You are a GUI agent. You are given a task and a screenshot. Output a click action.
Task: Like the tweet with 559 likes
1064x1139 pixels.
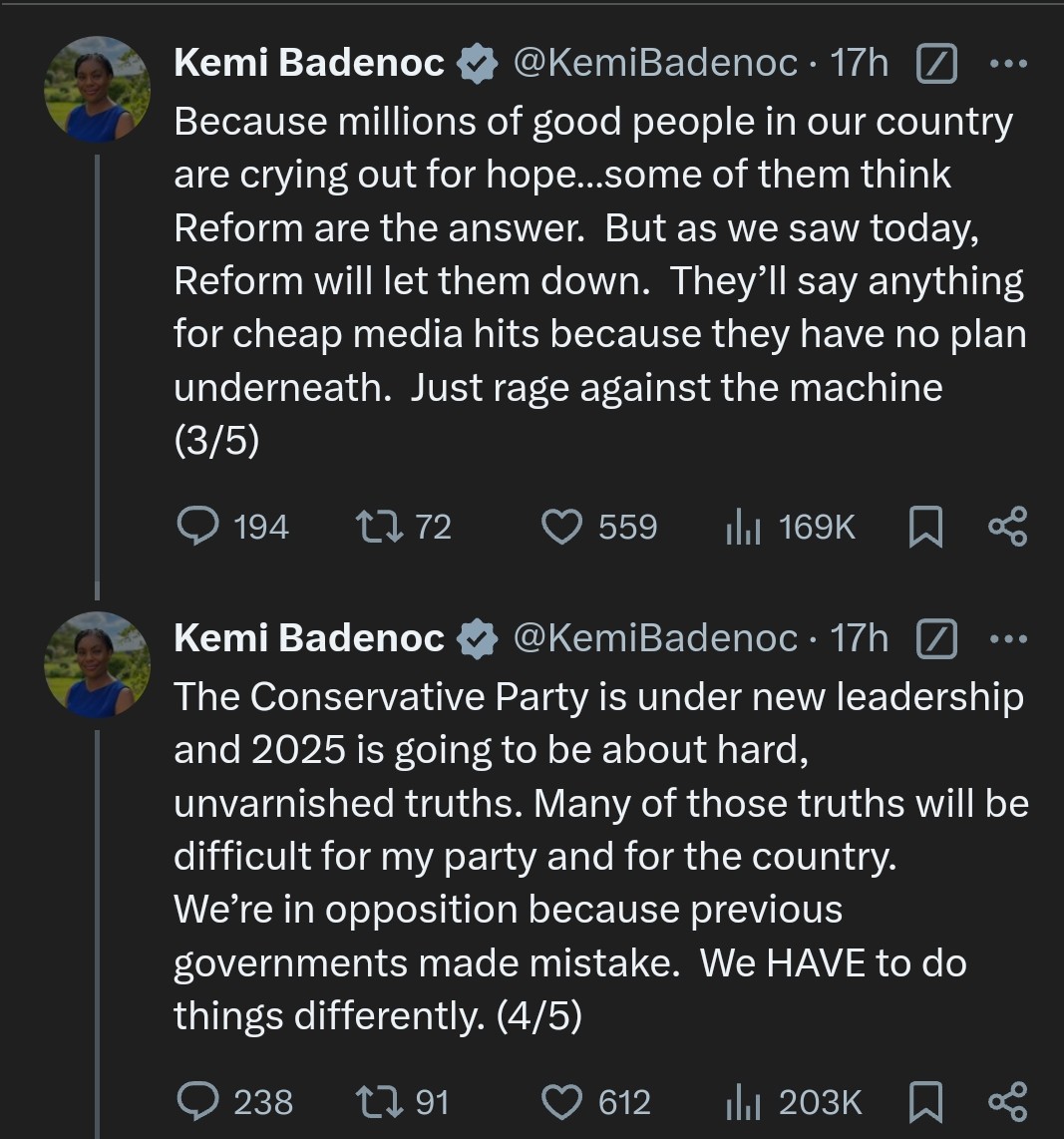[561, 526]
